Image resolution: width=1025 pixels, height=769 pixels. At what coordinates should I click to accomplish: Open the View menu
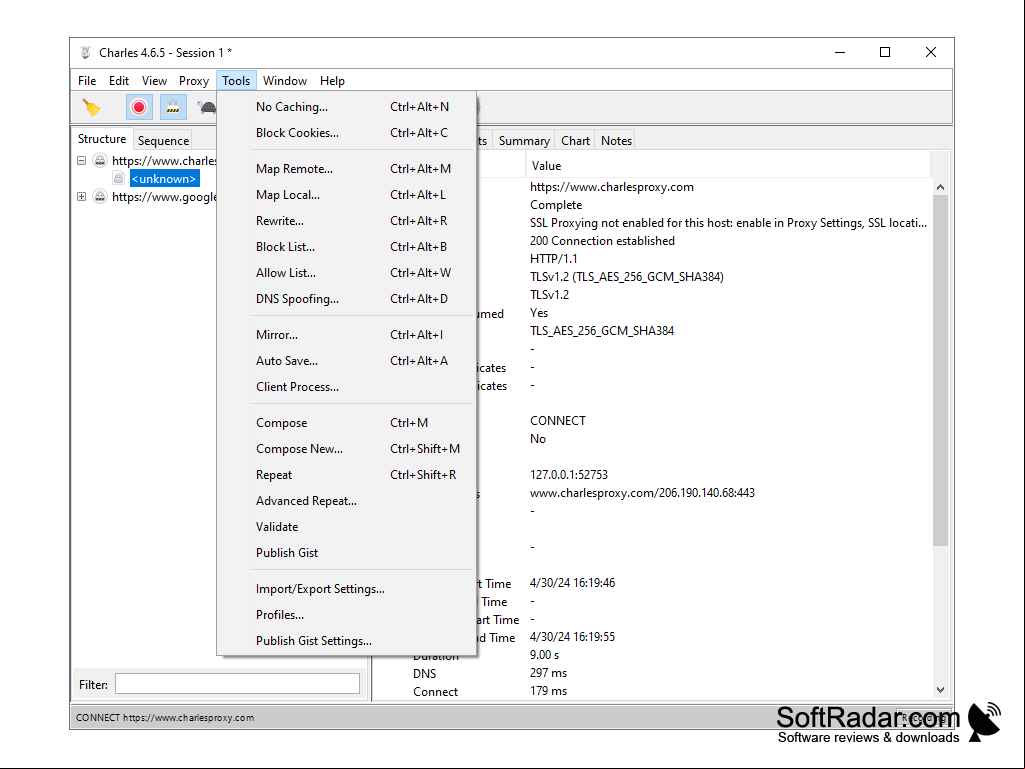(154, 80)
